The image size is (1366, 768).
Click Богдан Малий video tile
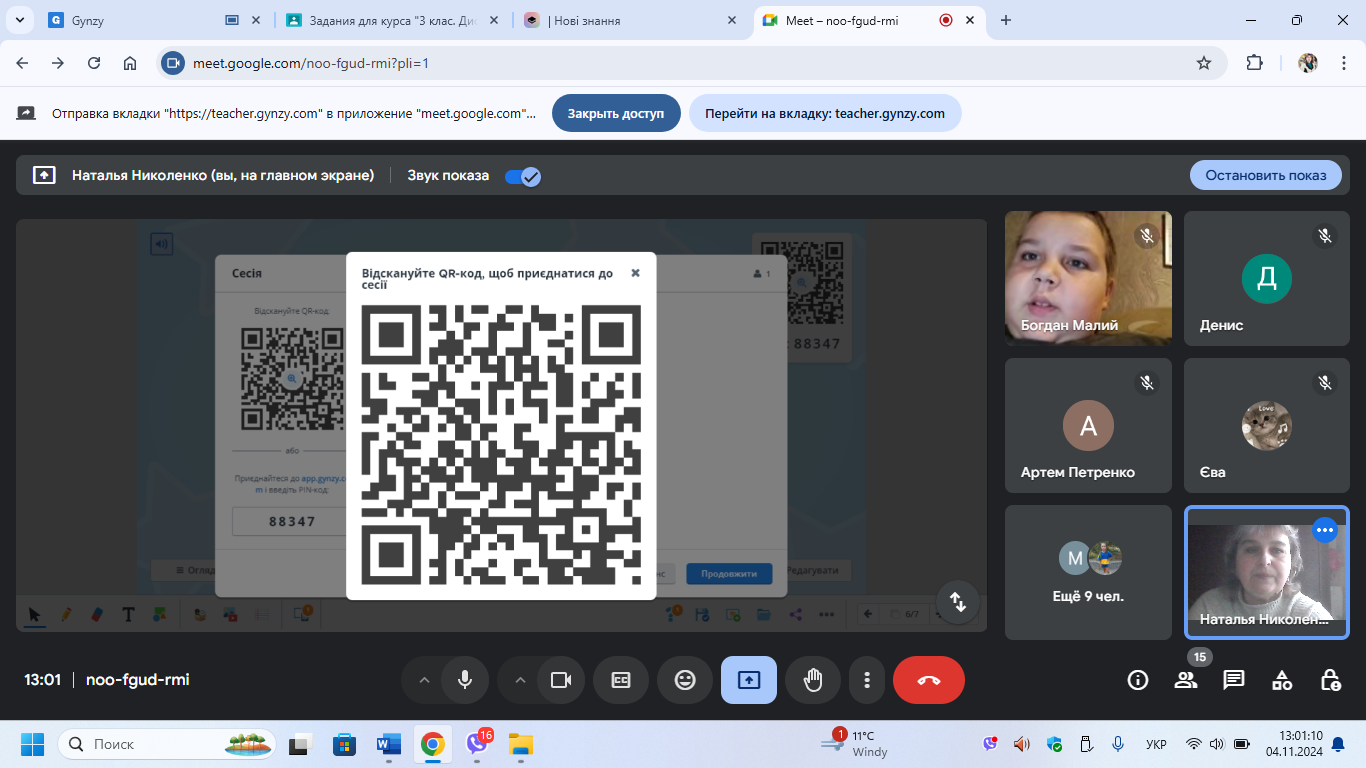tap(1088, 278)
